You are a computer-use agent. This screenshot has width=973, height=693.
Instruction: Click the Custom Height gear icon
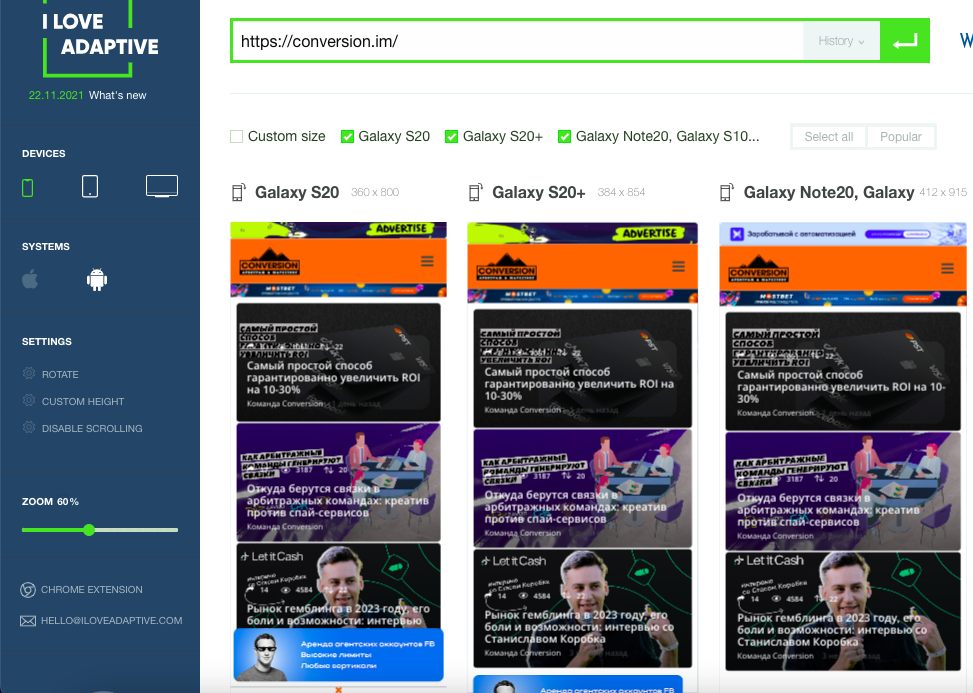29,401
